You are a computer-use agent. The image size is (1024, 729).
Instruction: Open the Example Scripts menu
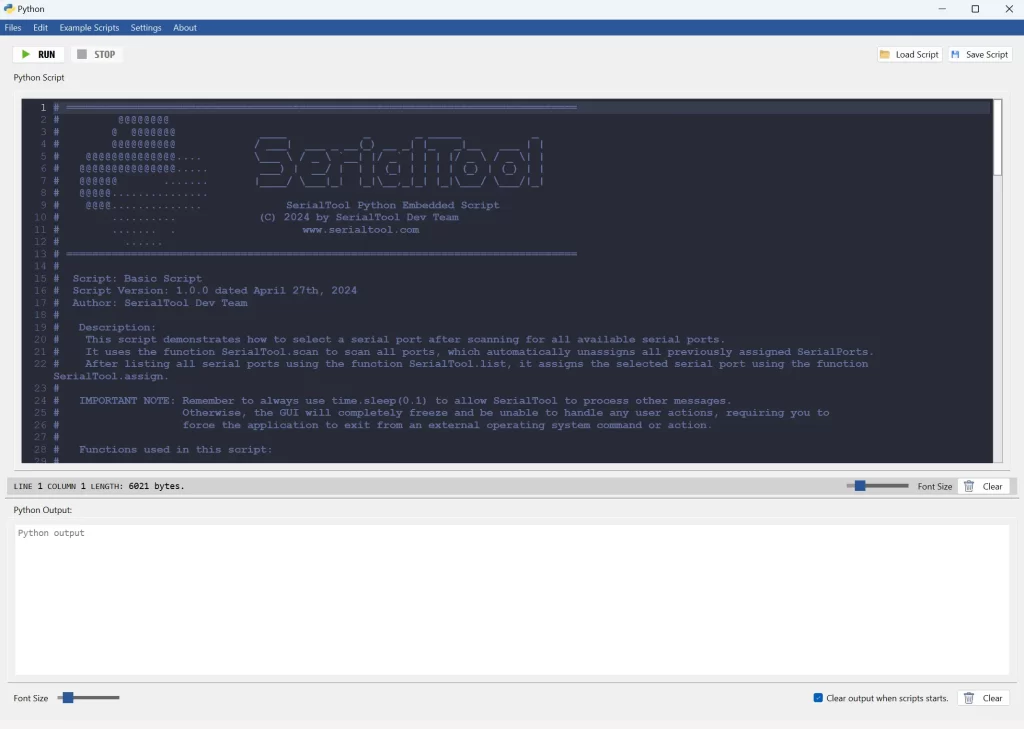tap(89, 27)
